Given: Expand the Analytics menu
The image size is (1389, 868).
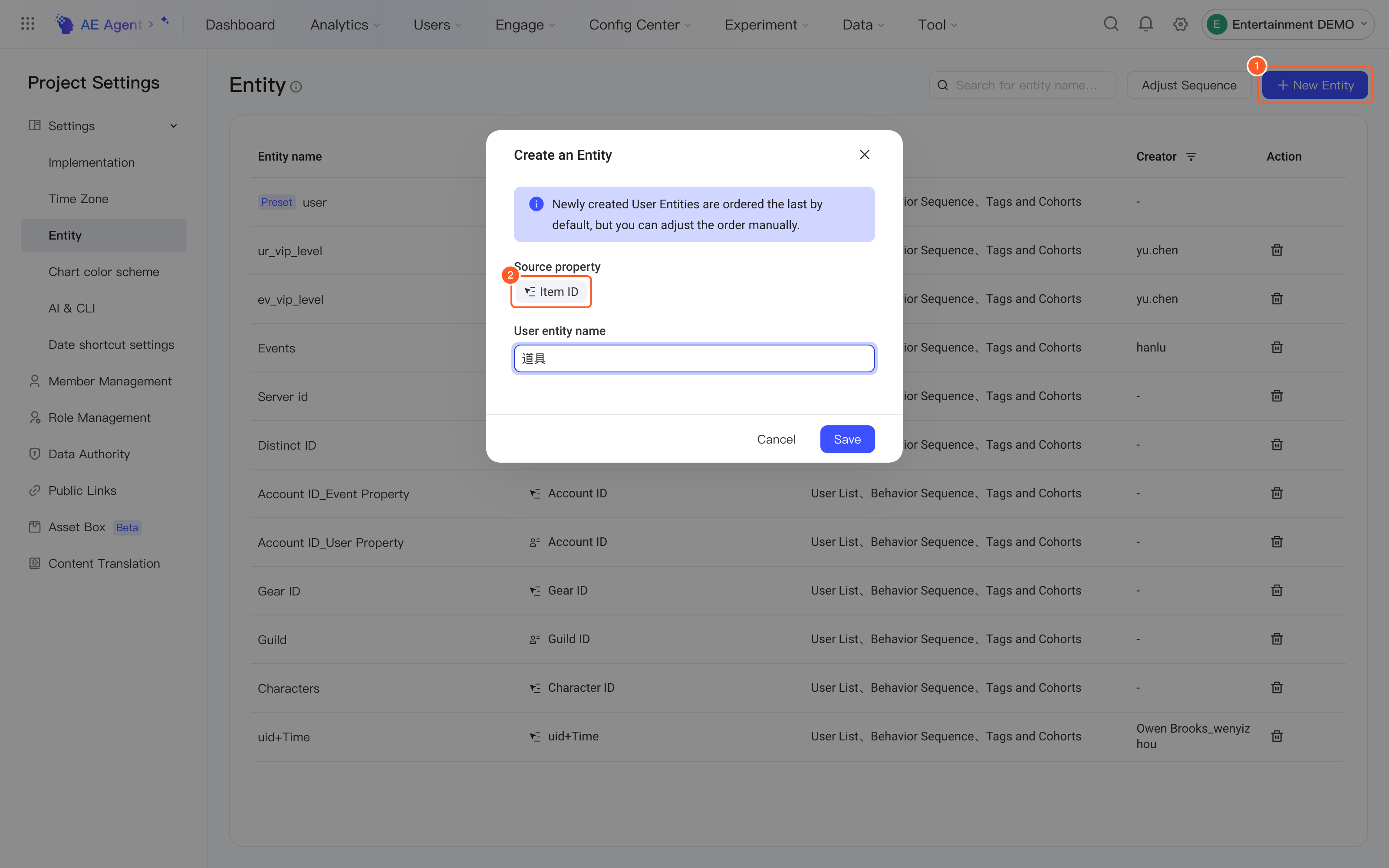Looking at the screenshot, I should point(345,25).
